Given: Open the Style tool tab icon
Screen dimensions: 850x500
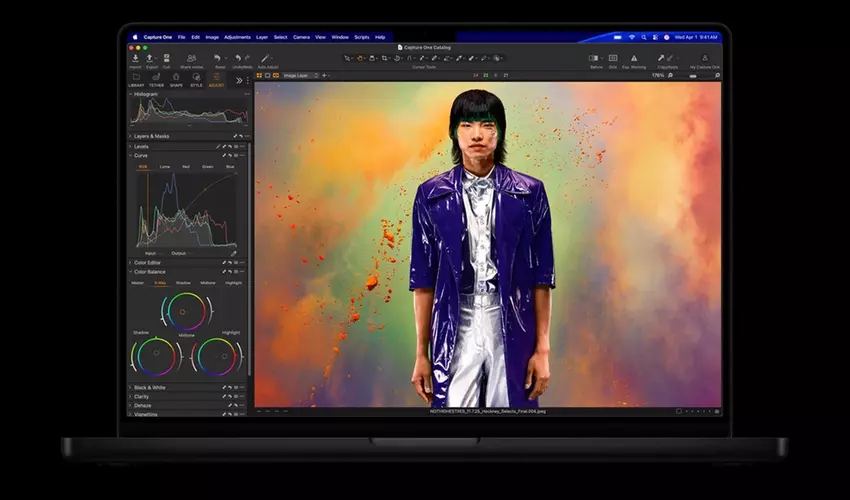Looking at the screenshot, I should click(196, 78).
